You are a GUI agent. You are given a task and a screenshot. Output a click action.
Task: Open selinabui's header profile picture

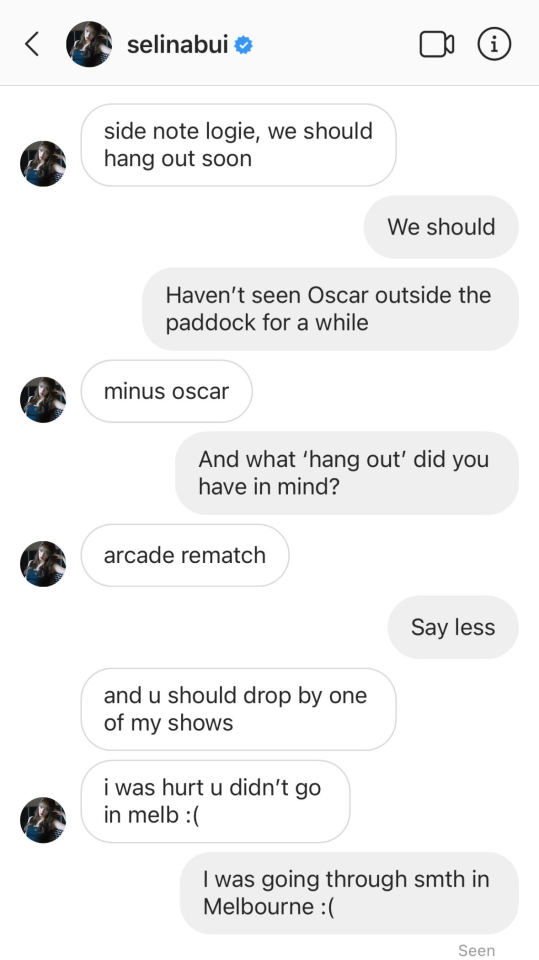(x=89, y=44)
